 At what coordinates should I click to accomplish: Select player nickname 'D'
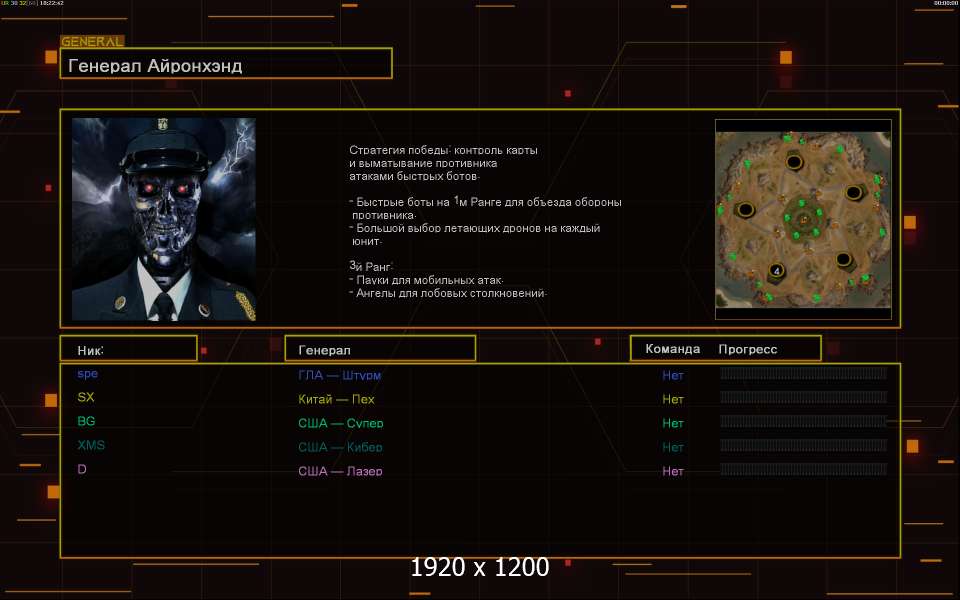coord(82,469)
